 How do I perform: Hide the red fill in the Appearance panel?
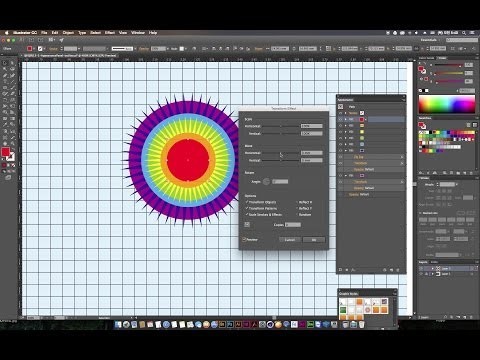click(x=341, y=119)
